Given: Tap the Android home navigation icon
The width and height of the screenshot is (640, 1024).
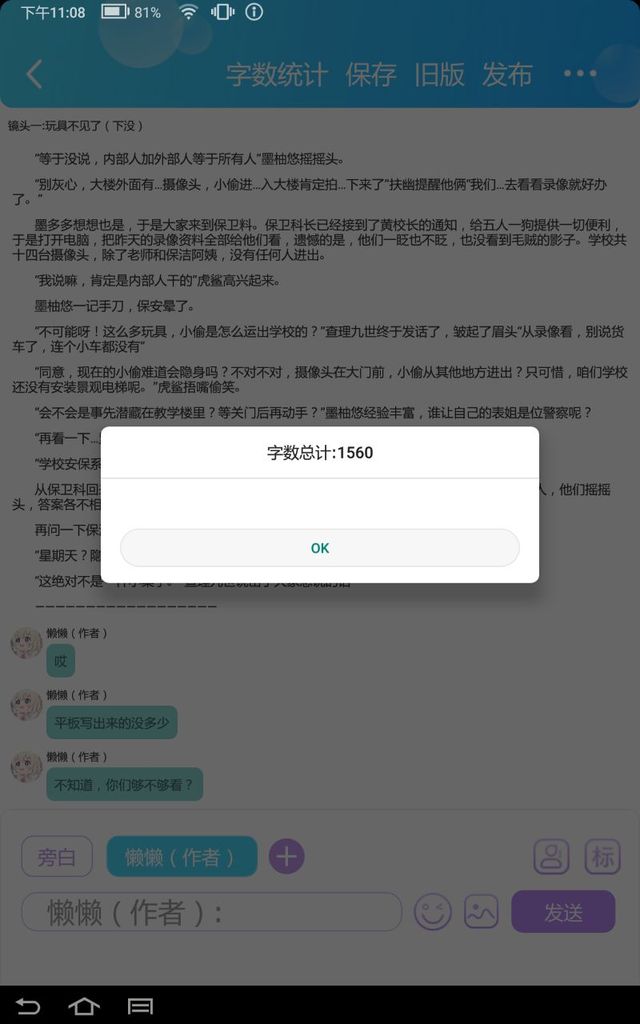Looking at the screenshot, I should click(x=84, y=1006).
